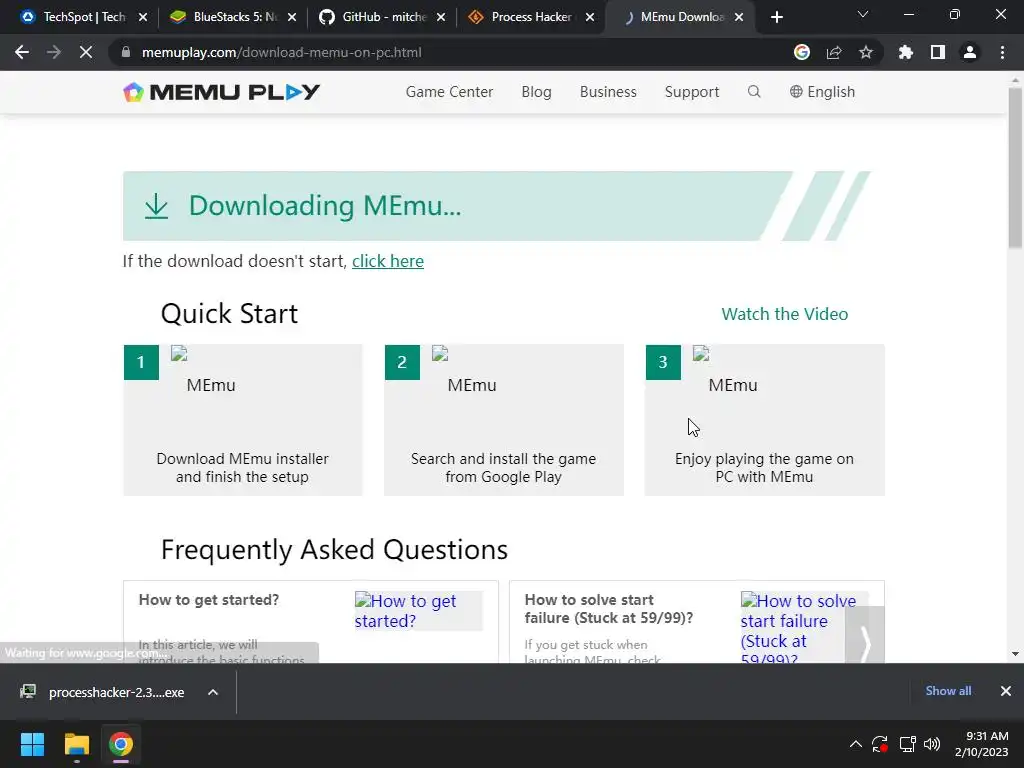Open Google account icon in address bar
Screen dimensions: 1024x768
coord(802,52)
